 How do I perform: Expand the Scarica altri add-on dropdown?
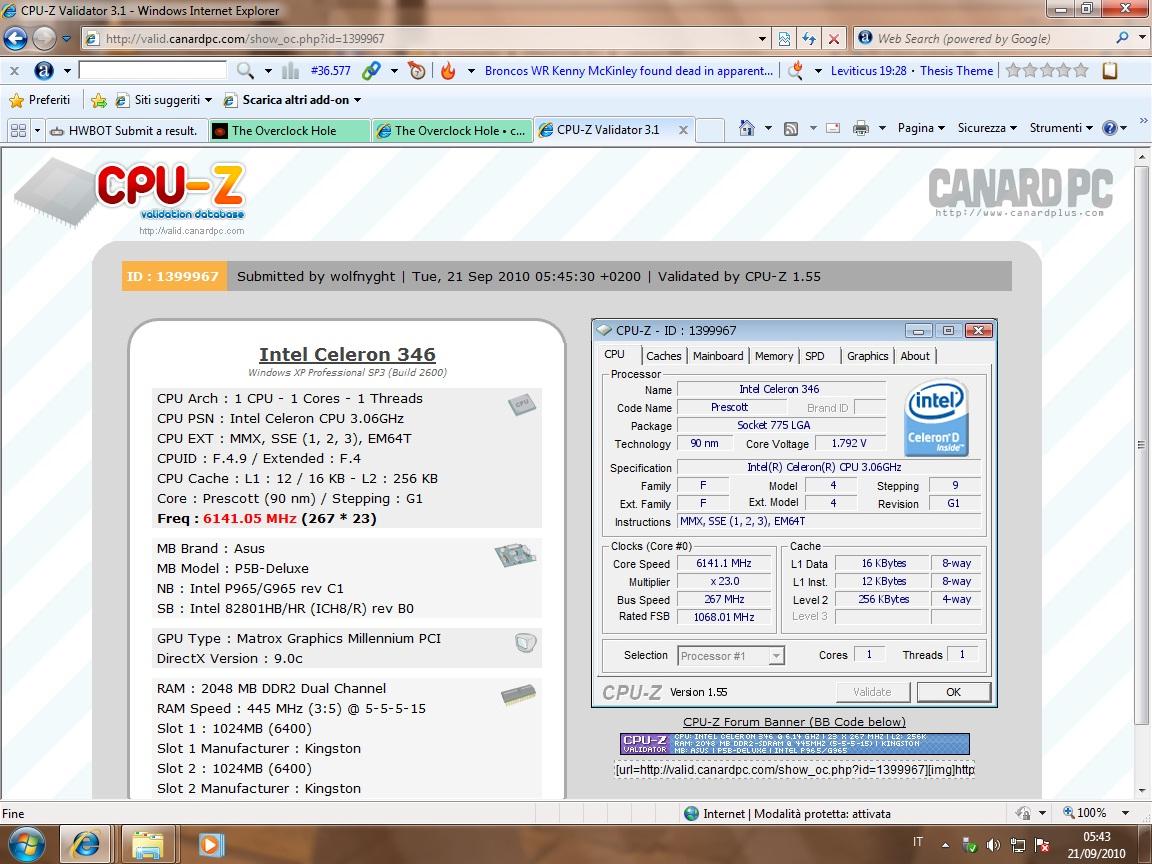[x=358, y=100]
